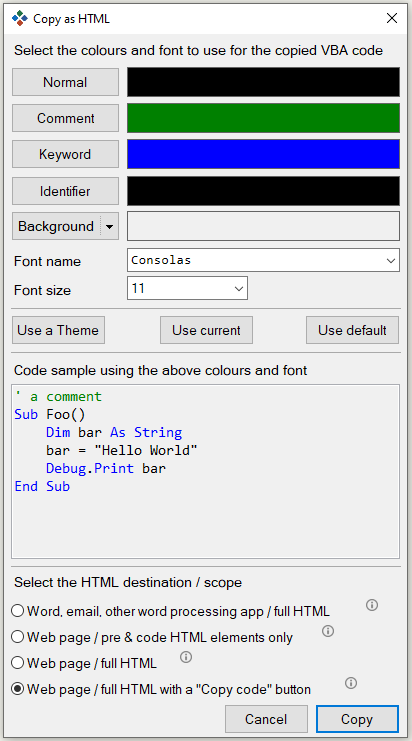Open the Background button dropdown arrow

tap(110, 226)
